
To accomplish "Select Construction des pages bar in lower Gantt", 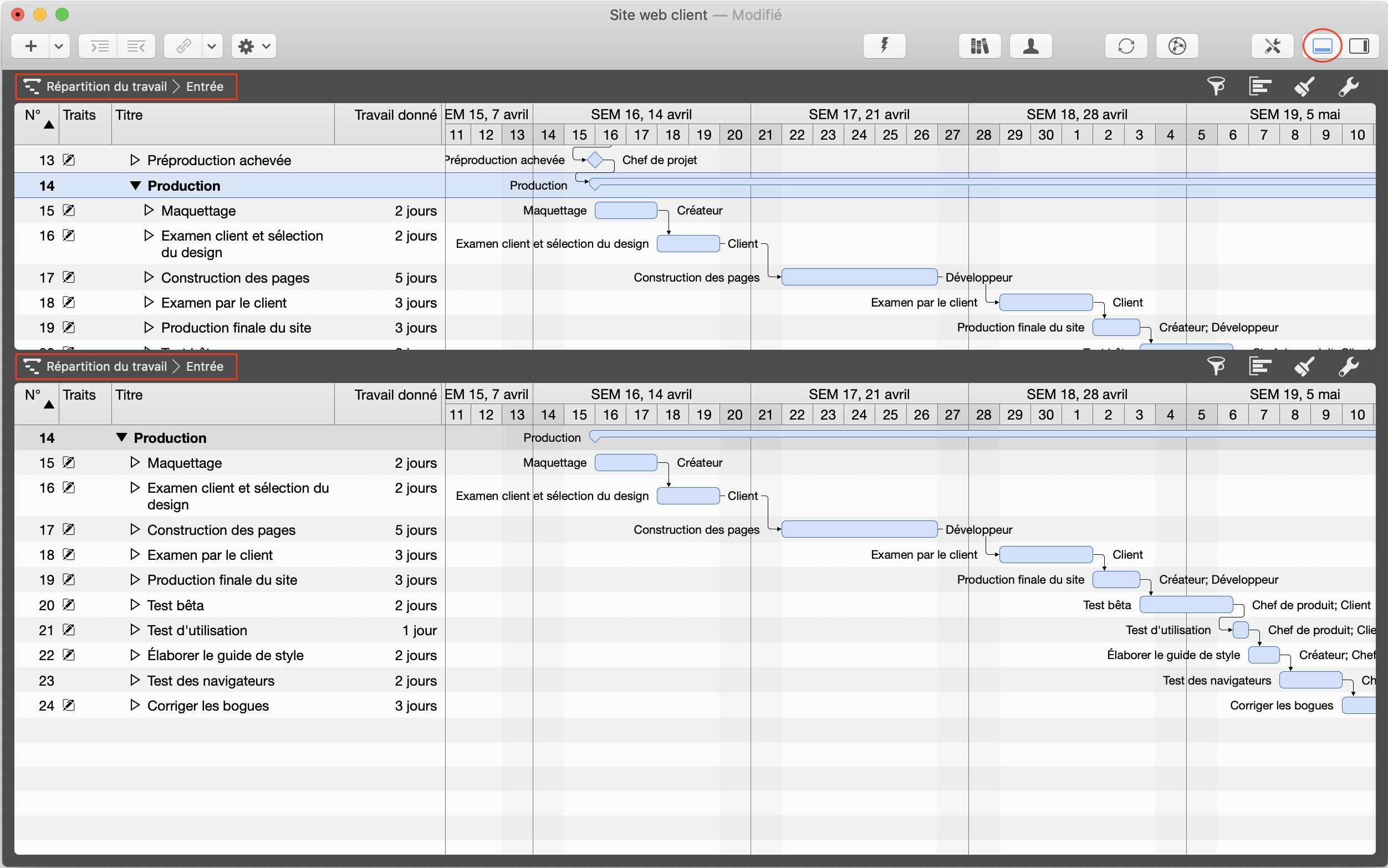I will 859,529.
